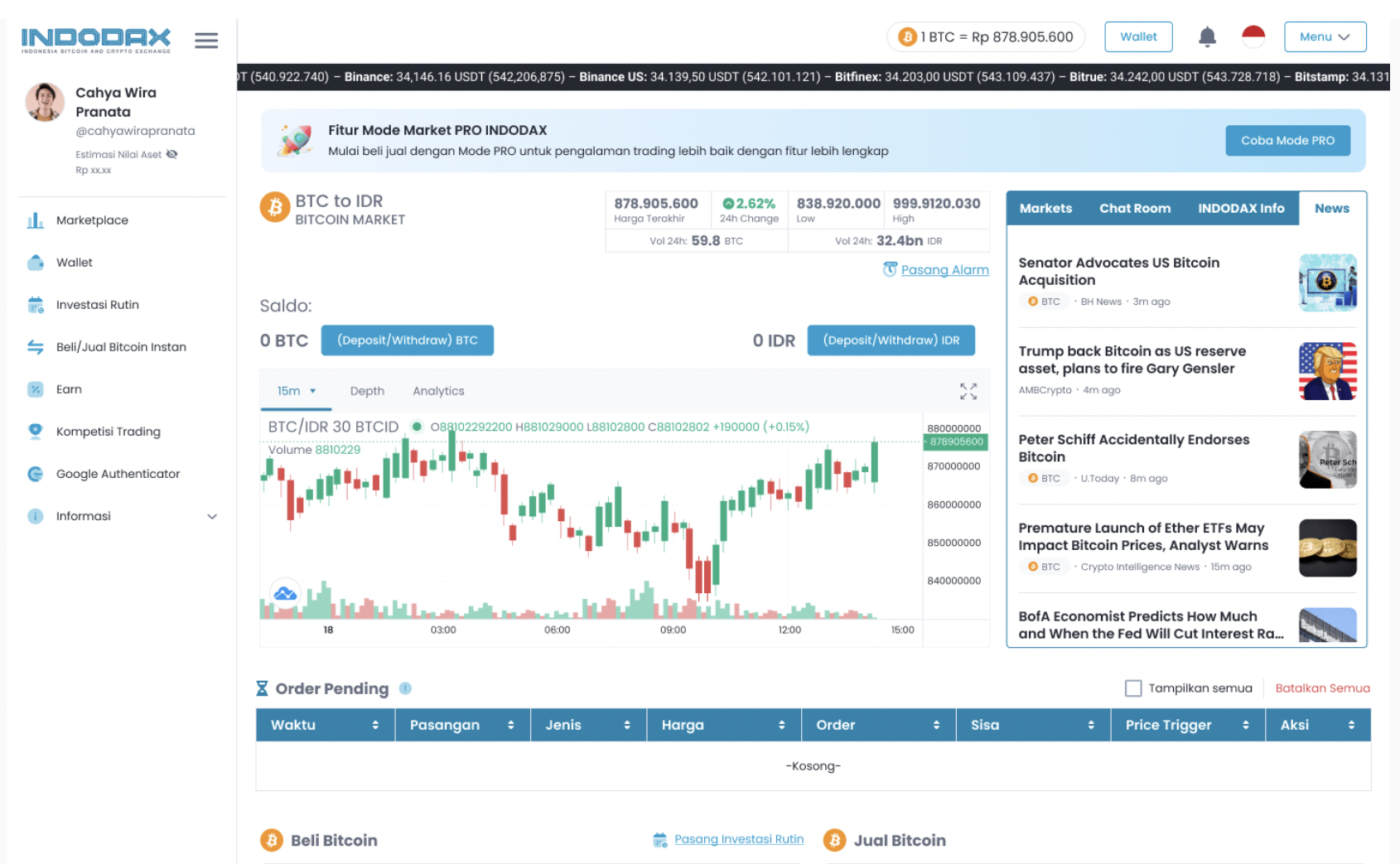The width and height of the screenshot is (1400, 864).
Task: Click the Jual Bitcoin coin icon
Action: tap(834, 840)
